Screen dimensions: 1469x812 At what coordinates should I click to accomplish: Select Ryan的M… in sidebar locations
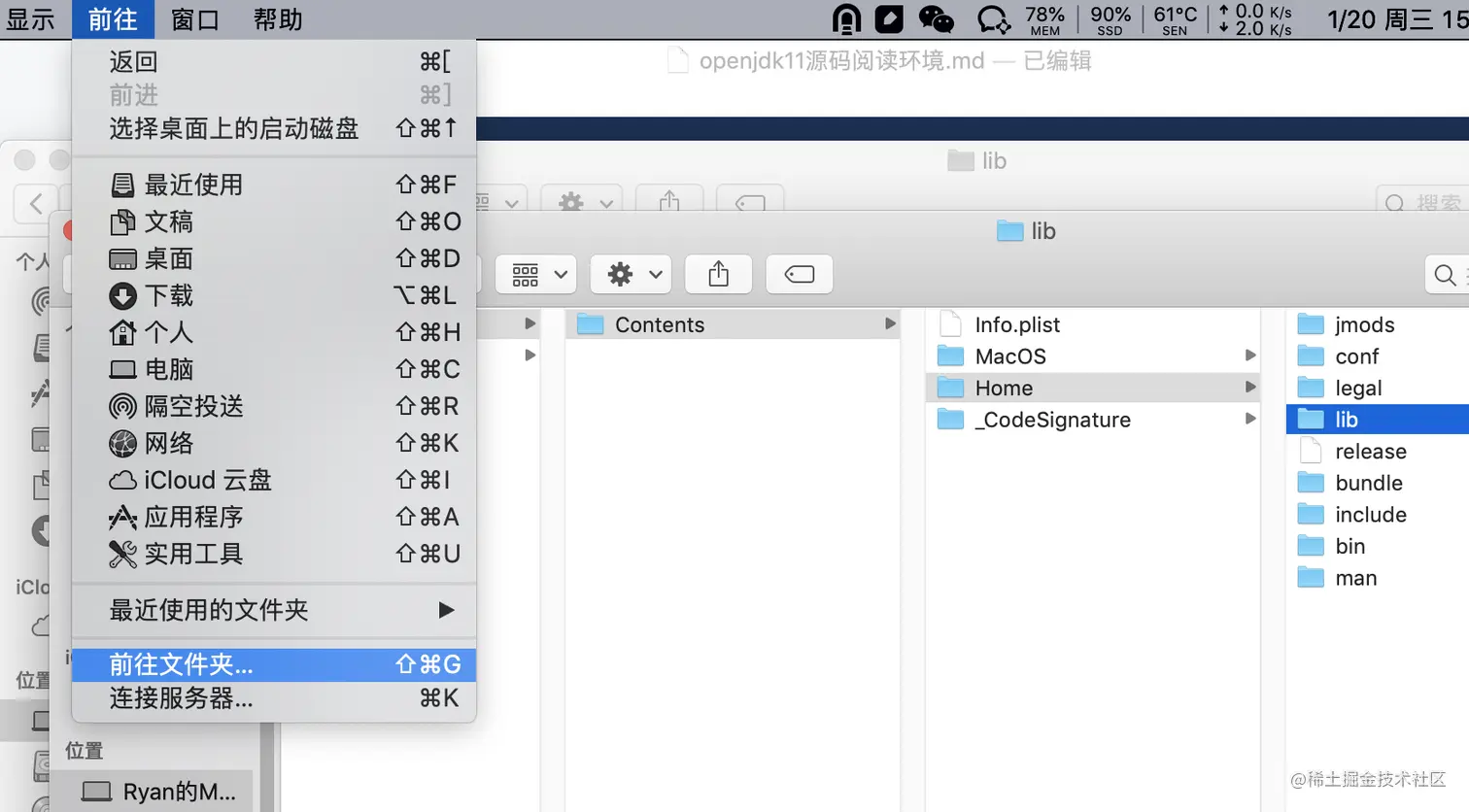coord(160,792)
